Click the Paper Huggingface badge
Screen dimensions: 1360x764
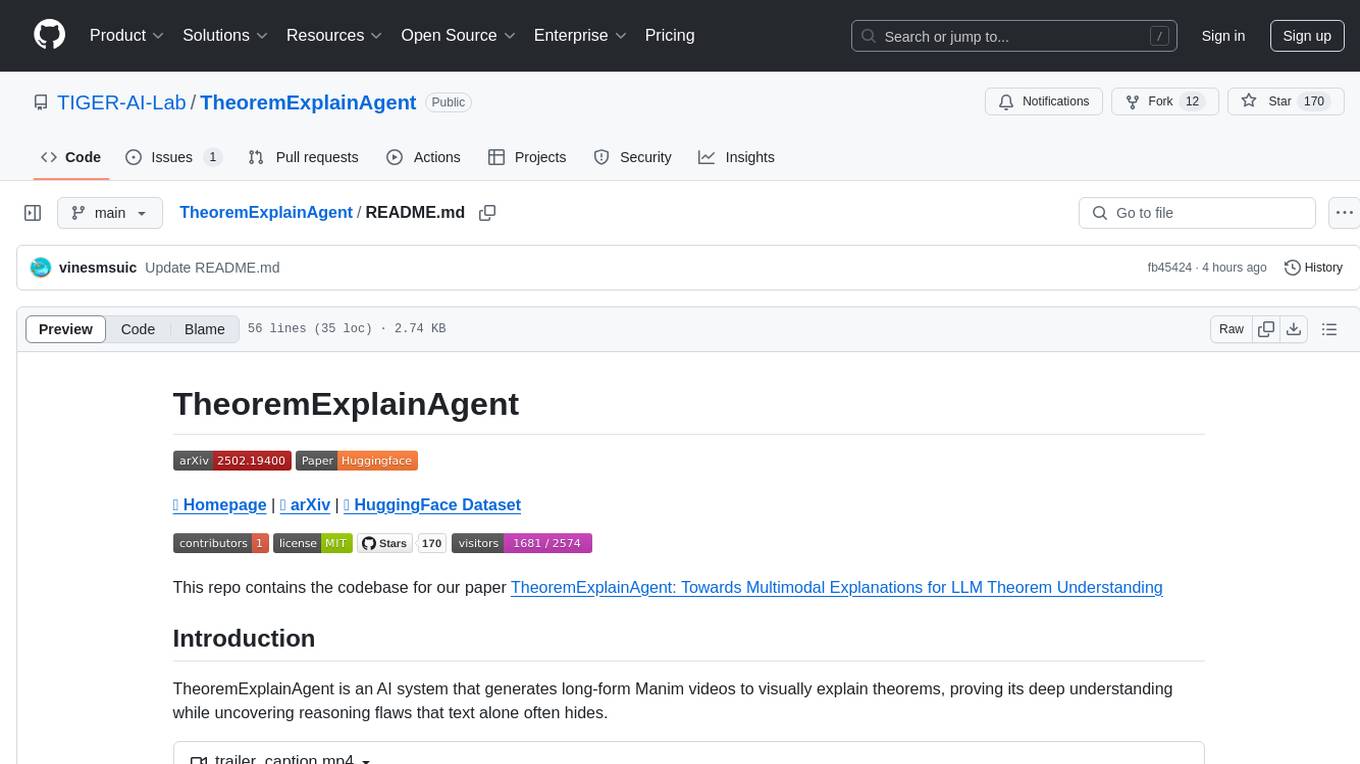pyautogui.click(x=356, y=460)
